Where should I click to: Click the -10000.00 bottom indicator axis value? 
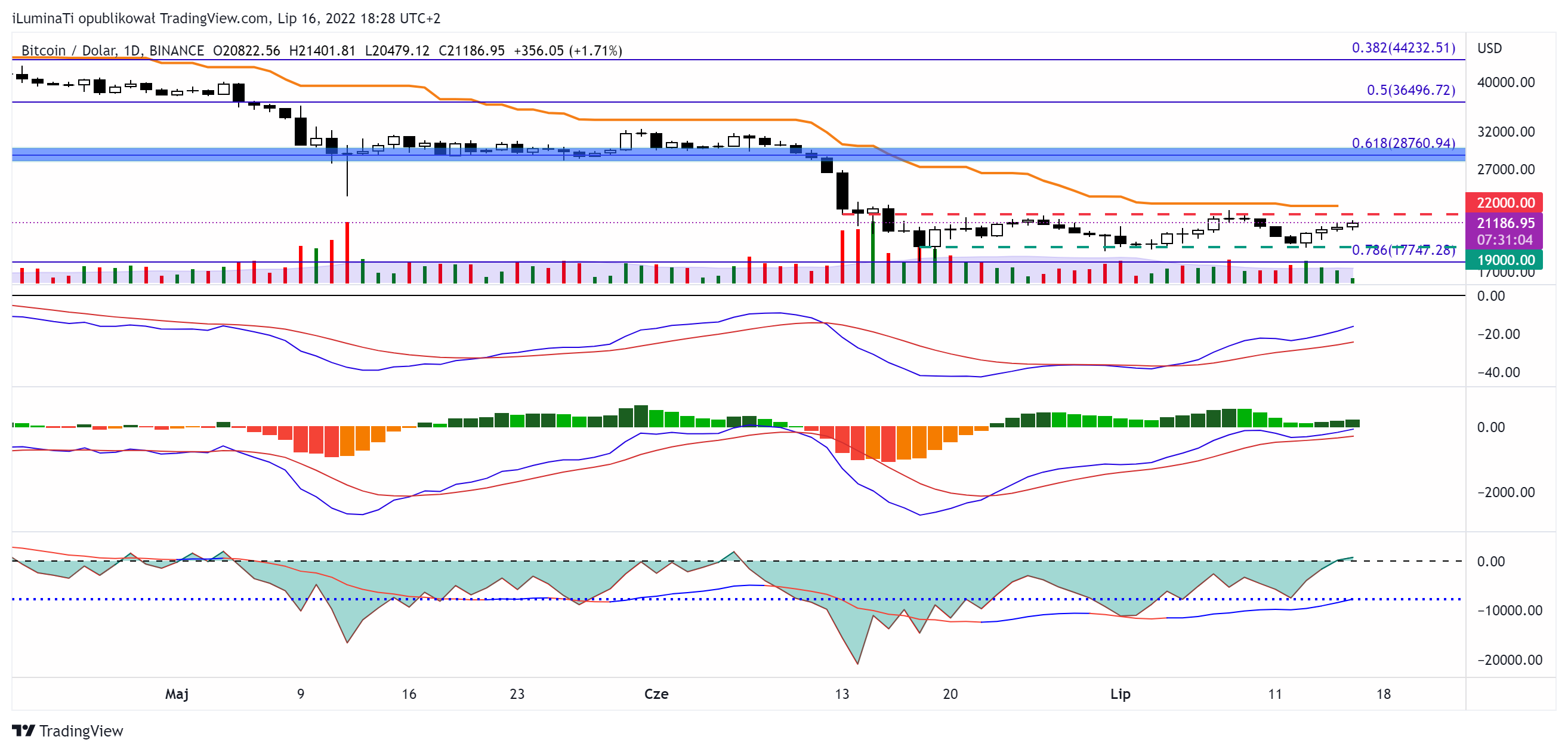point(1509,611)
